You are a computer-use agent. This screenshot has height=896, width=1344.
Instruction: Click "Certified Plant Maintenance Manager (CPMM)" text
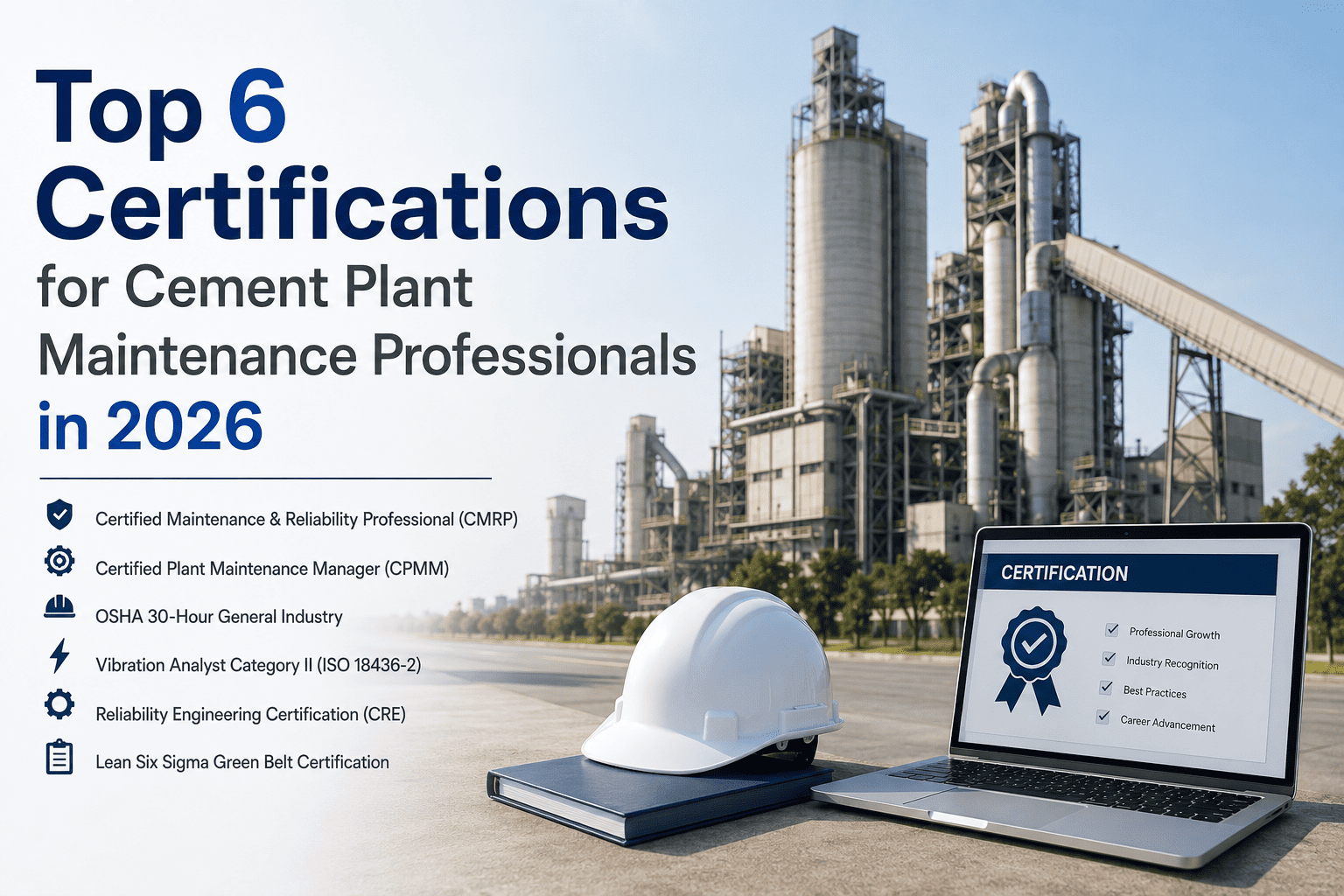pos(272,569)
